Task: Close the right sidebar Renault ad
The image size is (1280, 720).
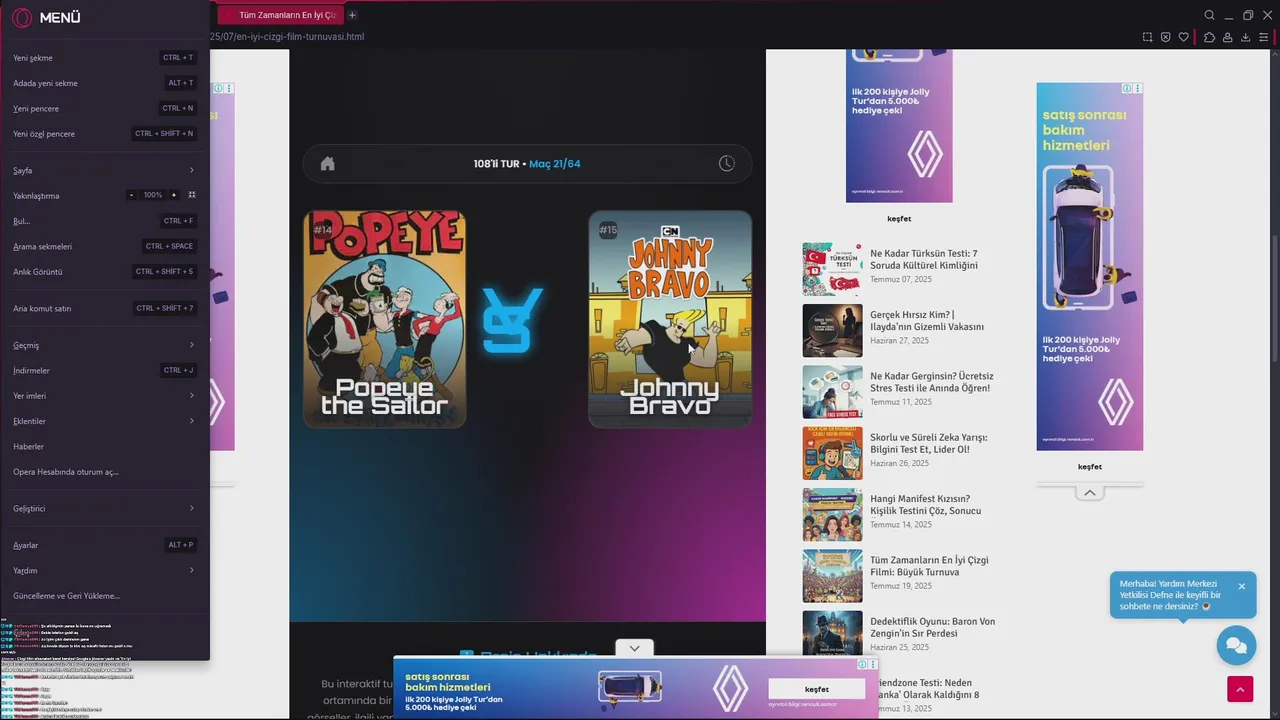Action: coord(1138,88)
